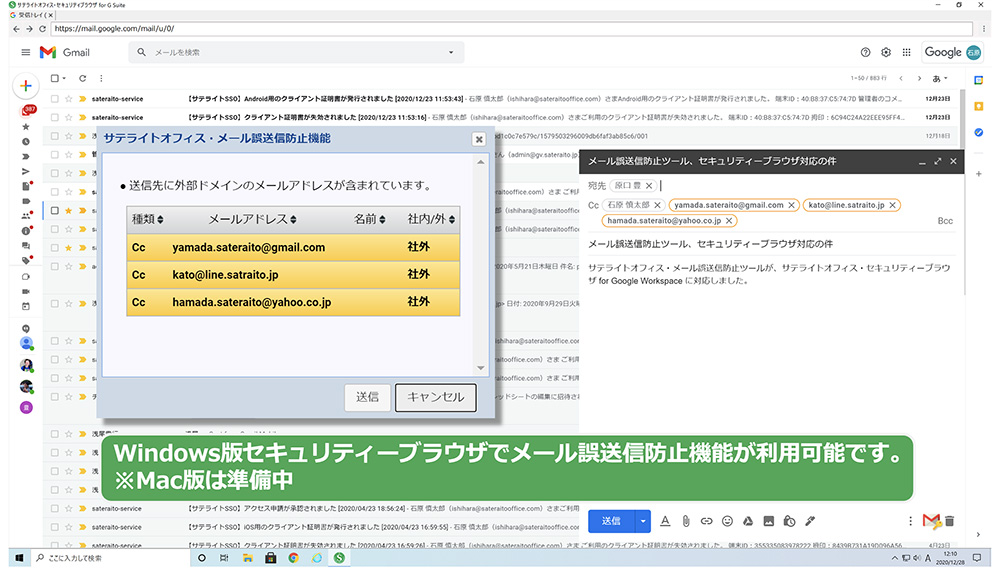Image resolution: width=1000 pixels, height=570 pixels.
Task: Open Google Keep side panel icon
Action: (978, 106)
